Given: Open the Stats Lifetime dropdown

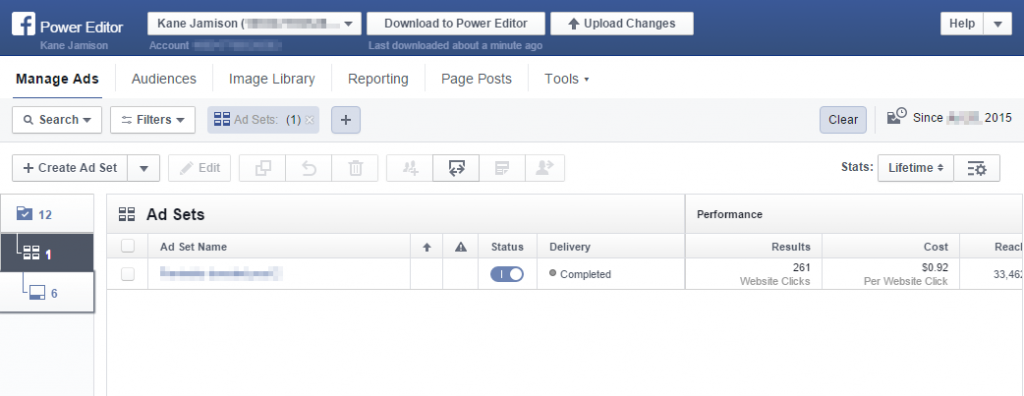Looking at the screenshot, I should (916, 168).
